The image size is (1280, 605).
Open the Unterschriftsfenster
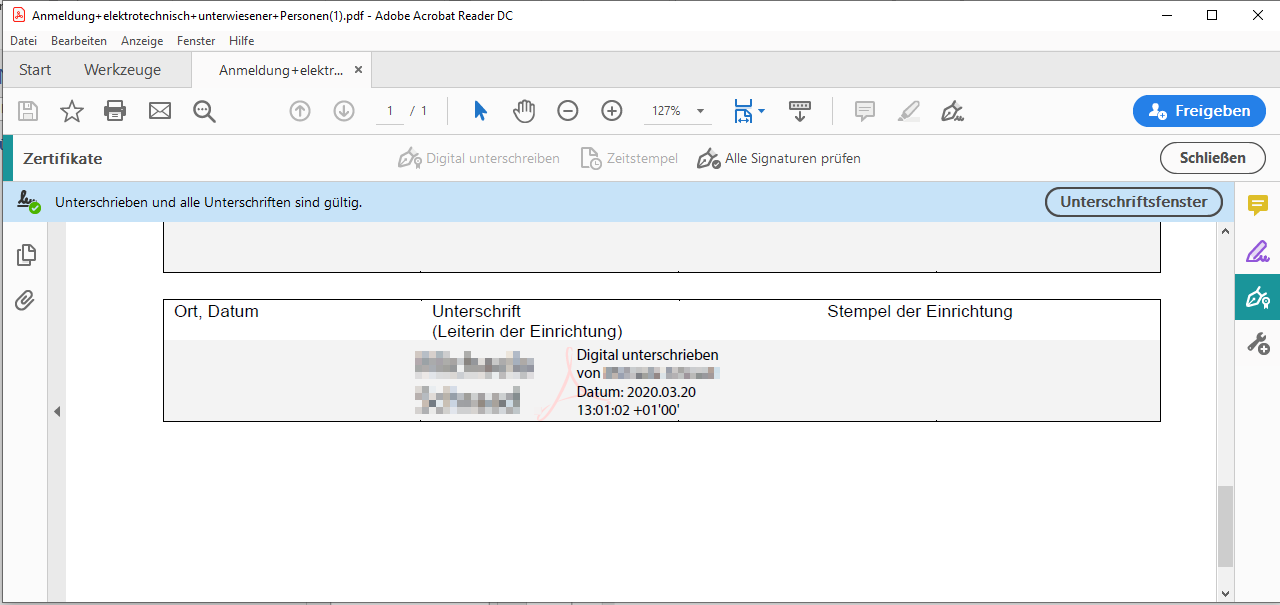[x=1133, y=201]
